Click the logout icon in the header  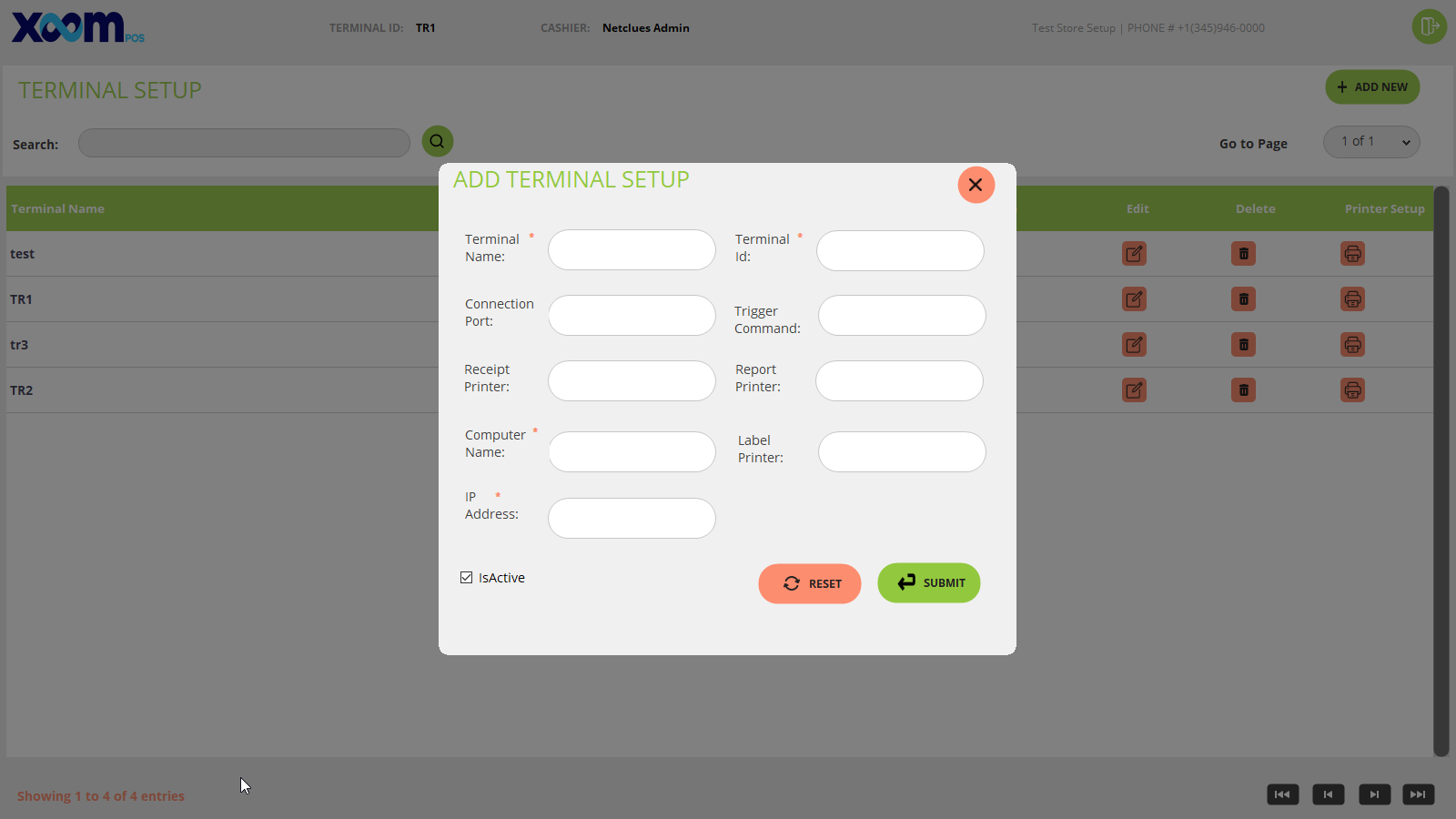1429,26
